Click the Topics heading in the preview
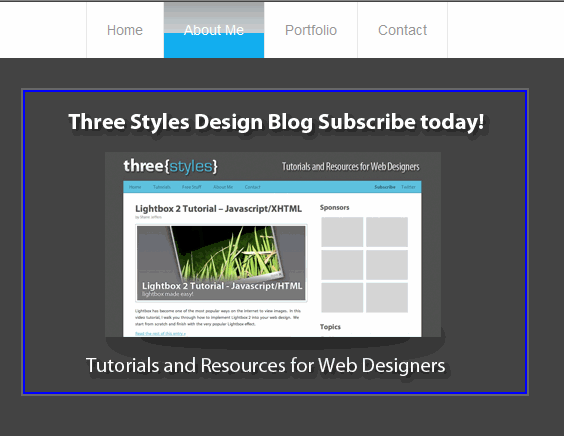564x436 pixels. (x=330, y=327)
